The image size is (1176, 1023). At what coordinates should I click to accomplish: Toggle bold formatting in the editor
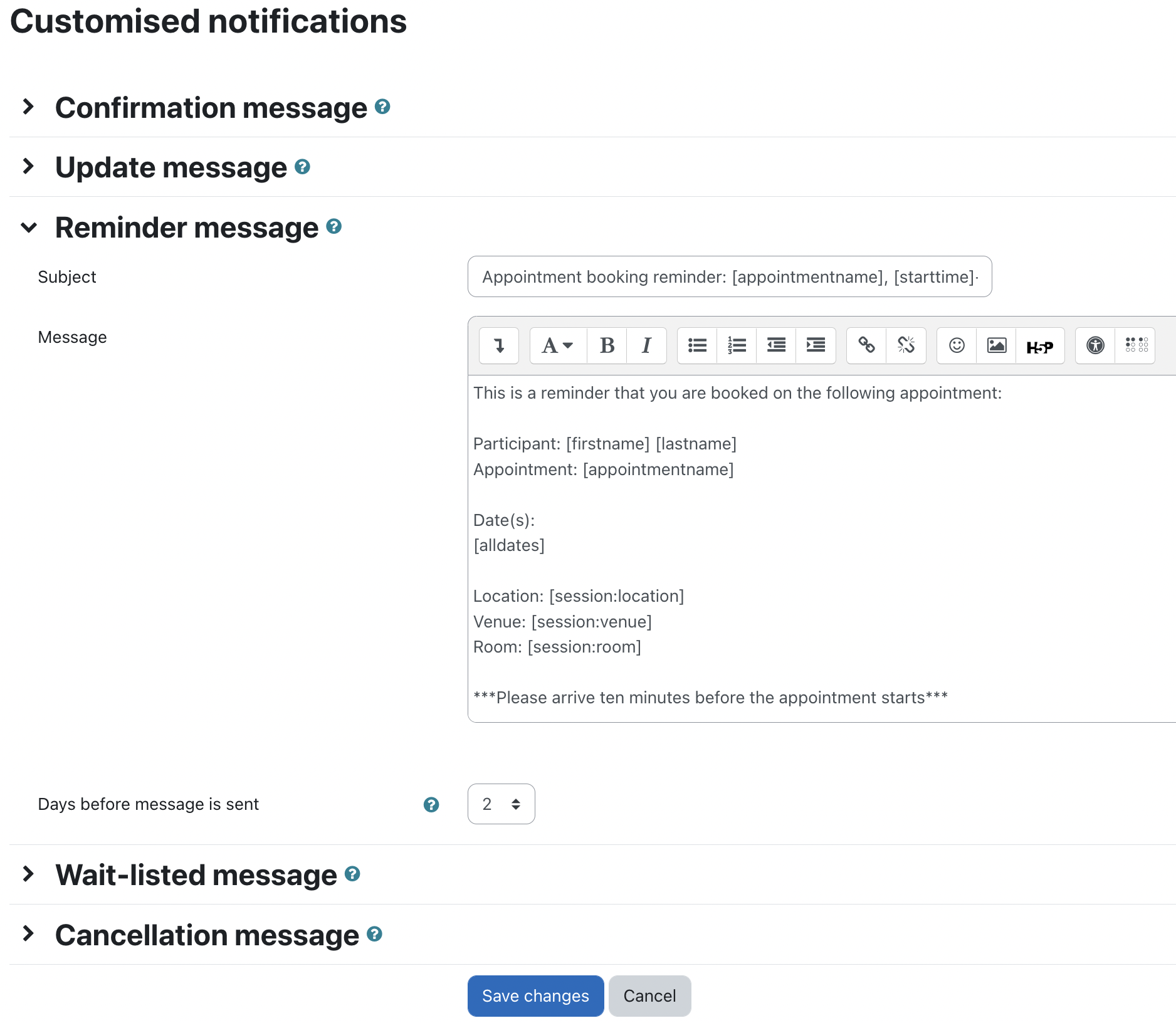607,345
